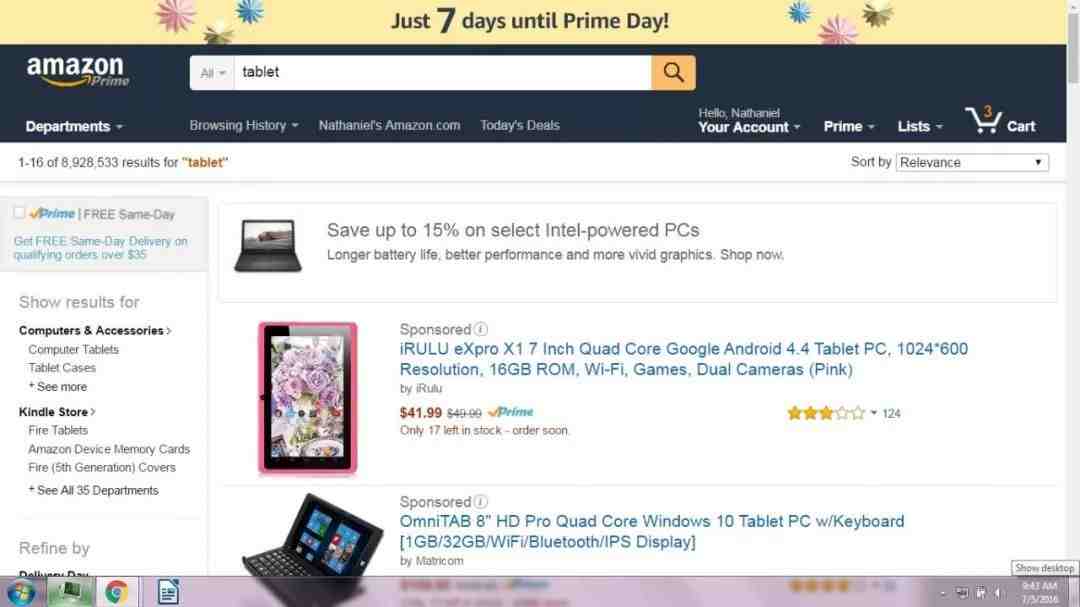Open the Sort by Relevance dropdown
This screenshot has height=607, width=1080.
click(x=972, y=163)
